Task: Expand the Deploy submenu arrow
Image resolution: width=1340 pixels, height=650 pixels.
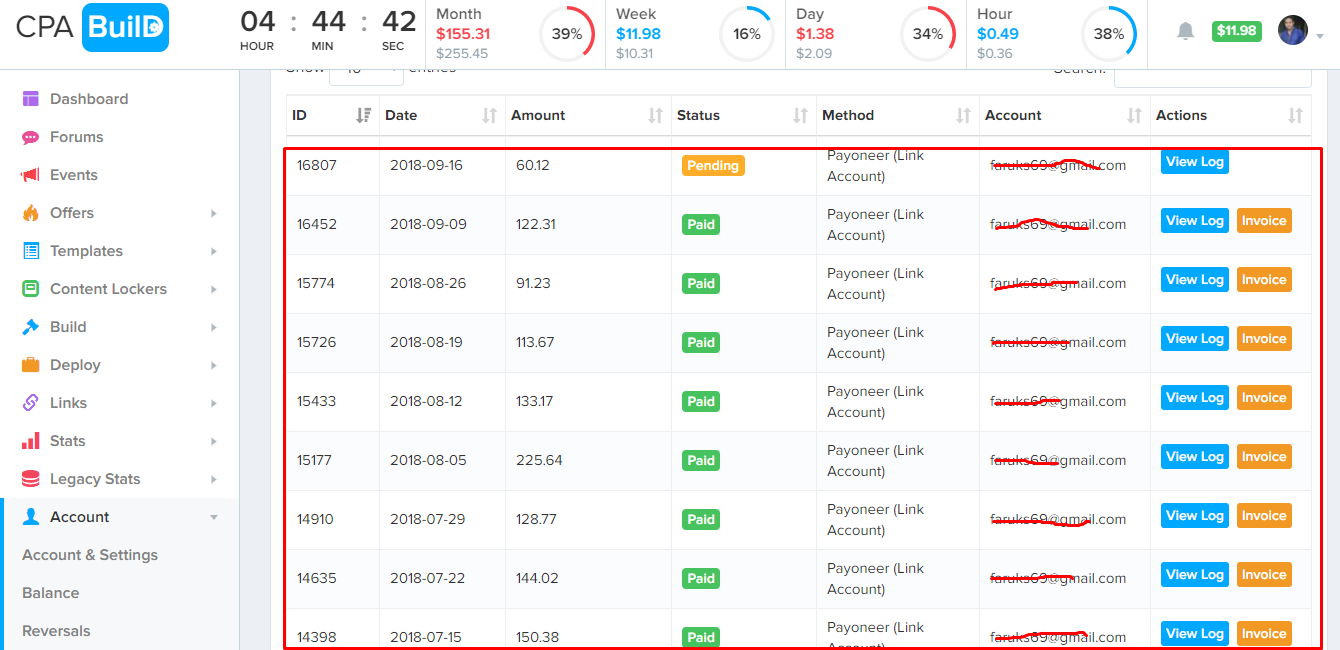Action: coord(214,365)
